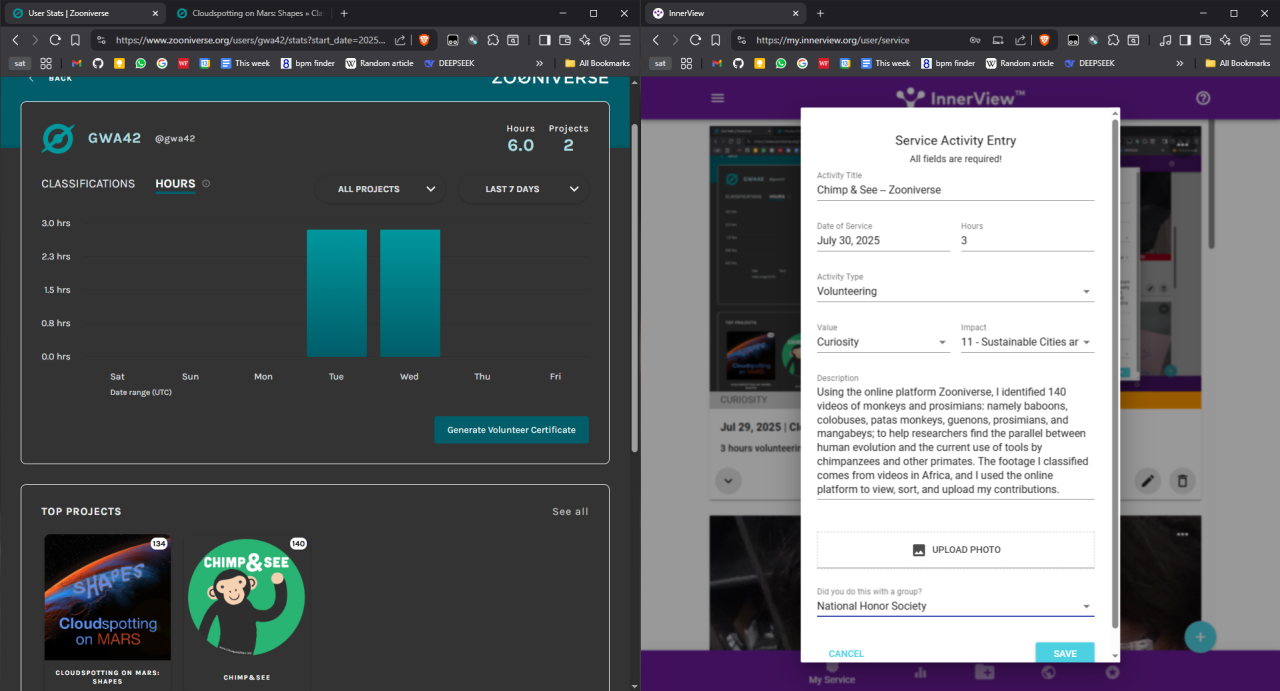
Task: Open the LAST 7 DAYS range dropdown
Action: (523, 189)
